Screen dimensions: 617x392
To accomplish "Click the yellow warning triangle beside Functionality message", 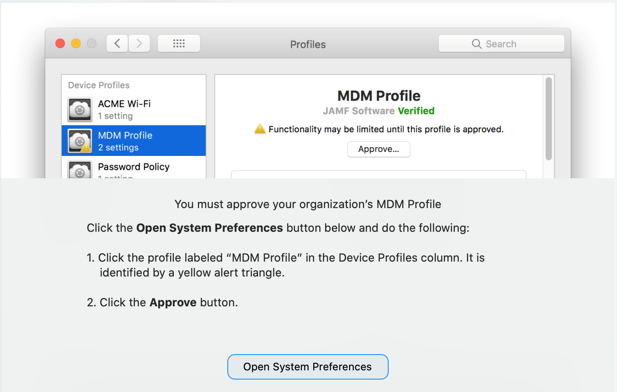I will coord(260,129).
